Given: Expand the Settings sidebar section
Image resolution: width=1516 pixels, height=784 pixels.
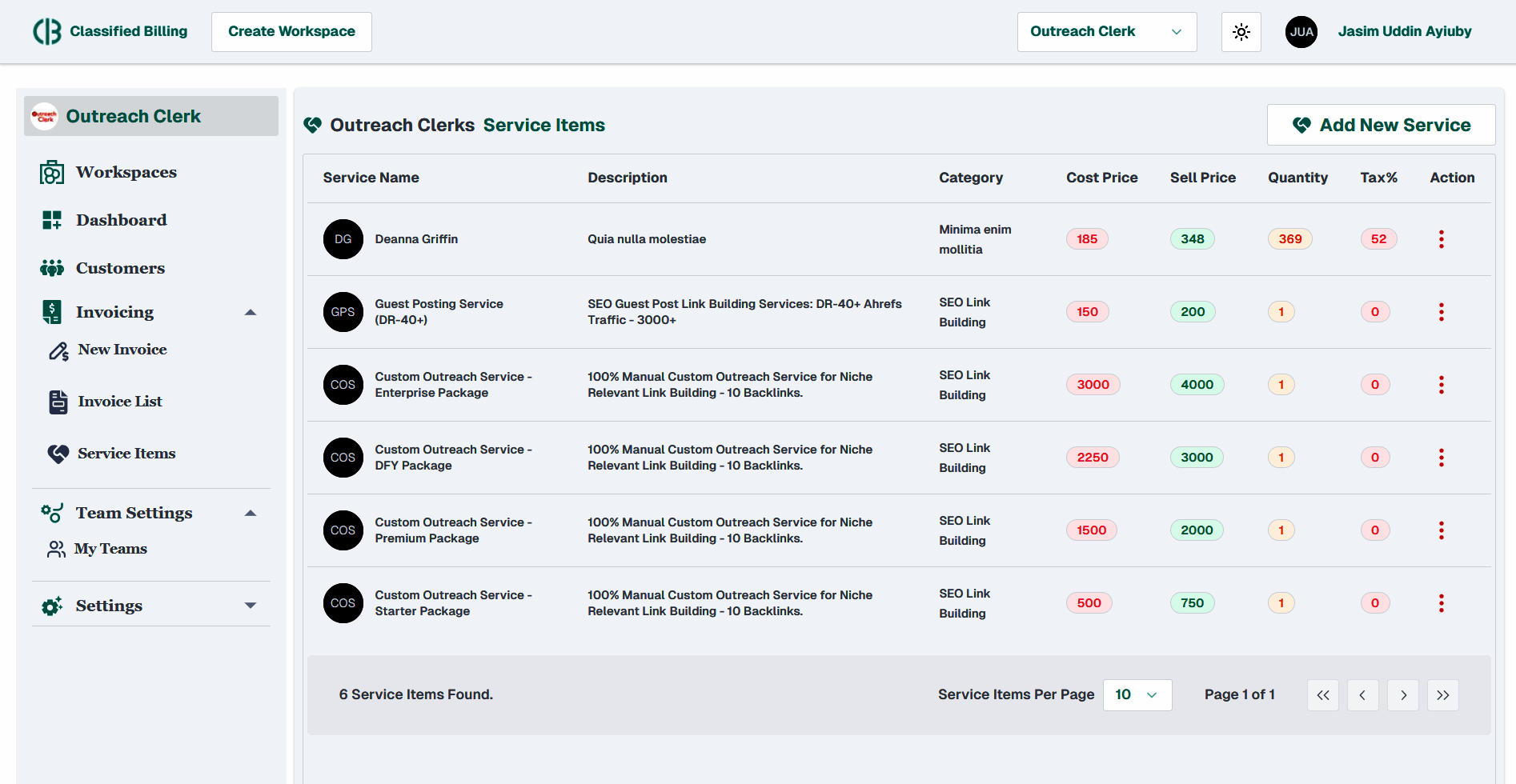Looking at the screenshot, I should [251, 606].
